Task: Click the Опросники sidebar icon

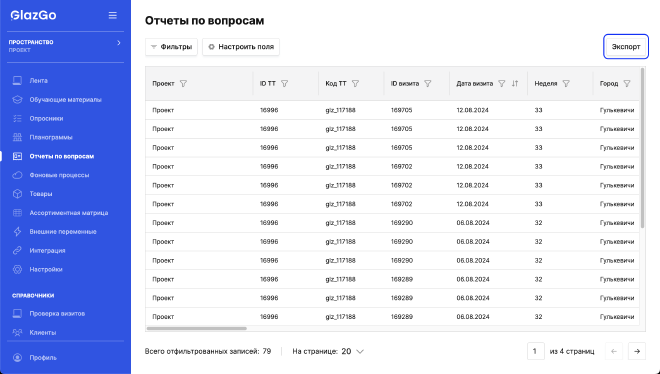Action: pyautogui.click(x=17, y=119)
